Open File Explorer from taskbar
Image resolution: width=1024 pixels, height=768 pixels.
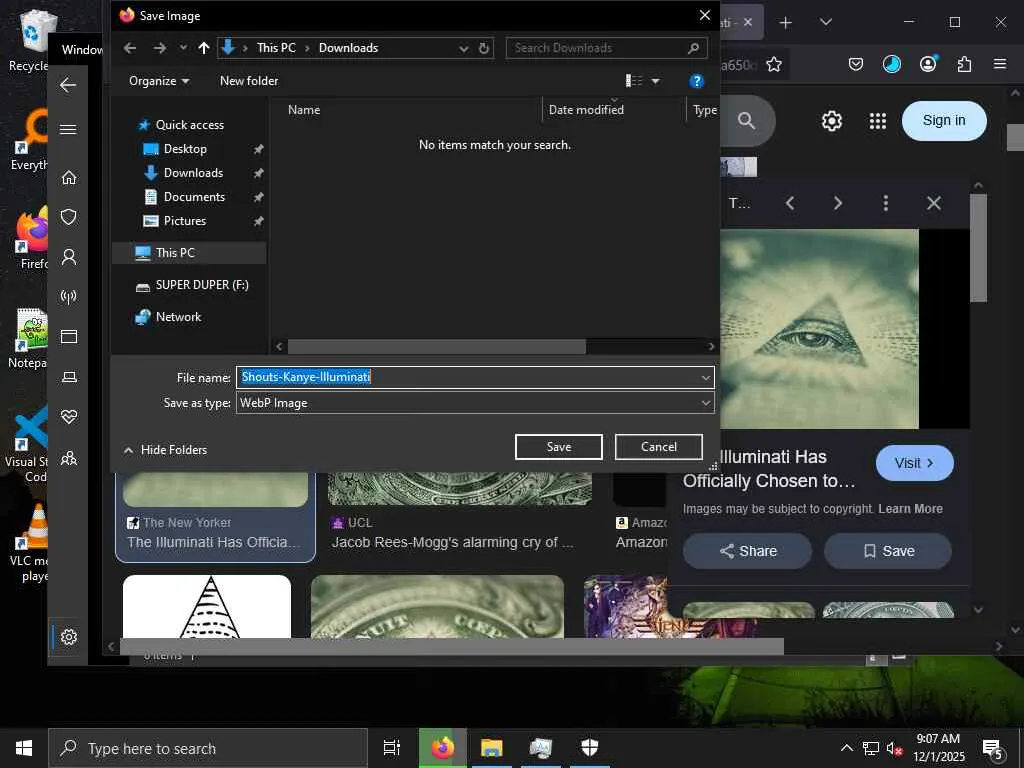(x=492, y=748)
